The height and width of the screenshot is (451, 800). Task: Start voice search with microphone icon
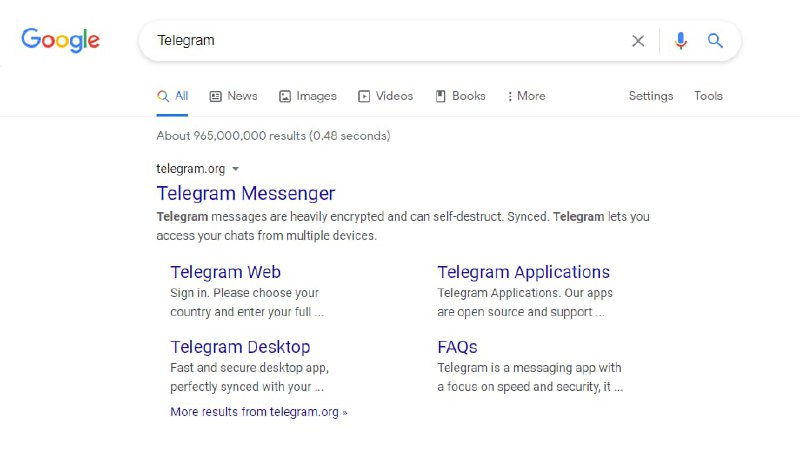681,40
